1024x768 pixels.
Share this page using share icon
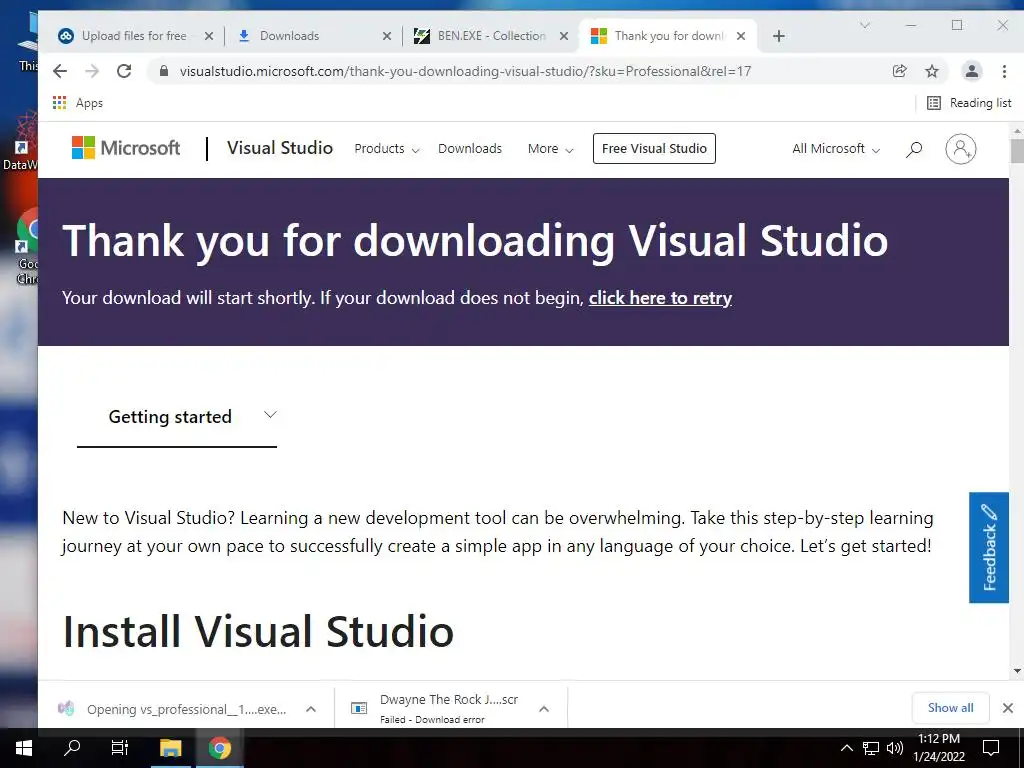coord(900,71)
